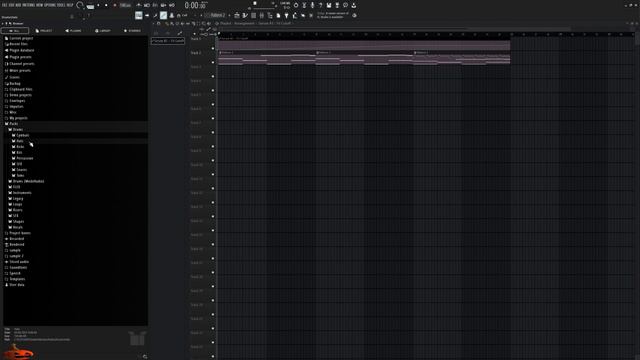This screenshot has width=640, height=360.
Task: Select the Sample #3 item in picker panel
Action: click(168, 41)
